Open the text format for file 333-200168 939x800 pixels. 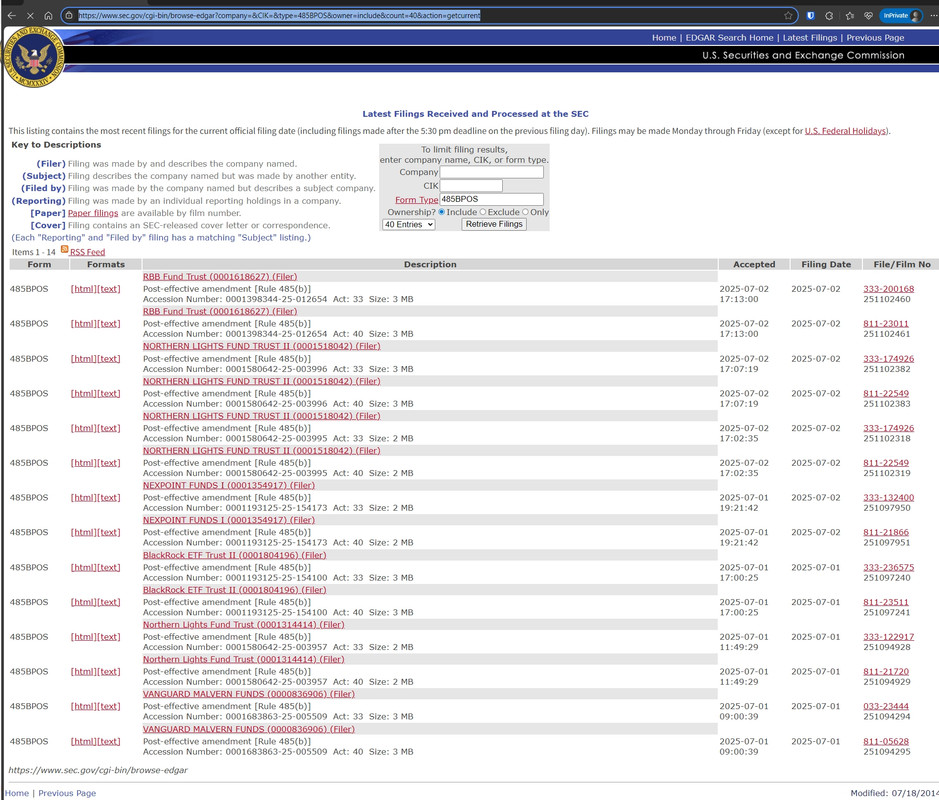108,289
